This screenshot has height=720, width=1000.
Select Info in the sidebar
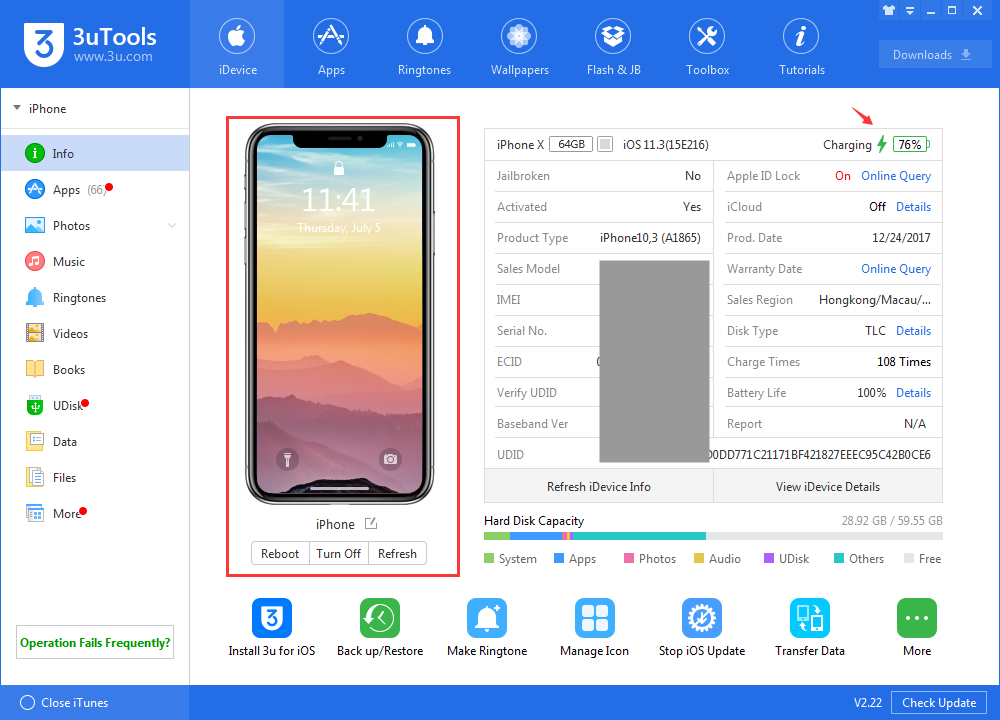(95, 154)
